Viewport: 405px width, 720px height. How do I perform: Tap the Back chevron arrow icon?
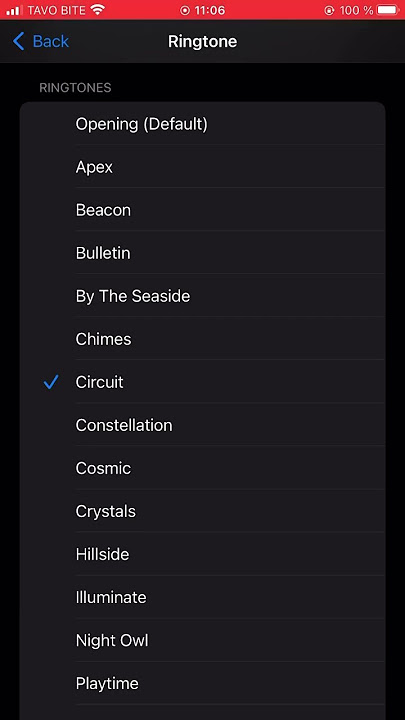[18, 41]
